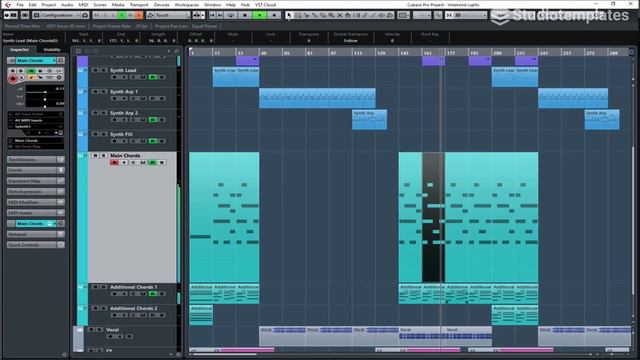Solo the Synth Fill track
Viewport: 640px width, 360px height.
pyautogui.click(x=104, y=134)
